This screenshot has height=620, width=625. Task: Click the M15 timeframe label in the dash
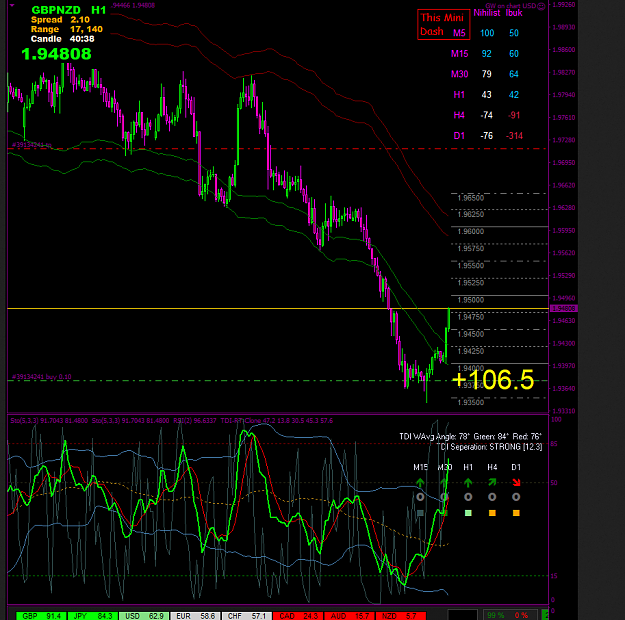click(x=459, y=53)
